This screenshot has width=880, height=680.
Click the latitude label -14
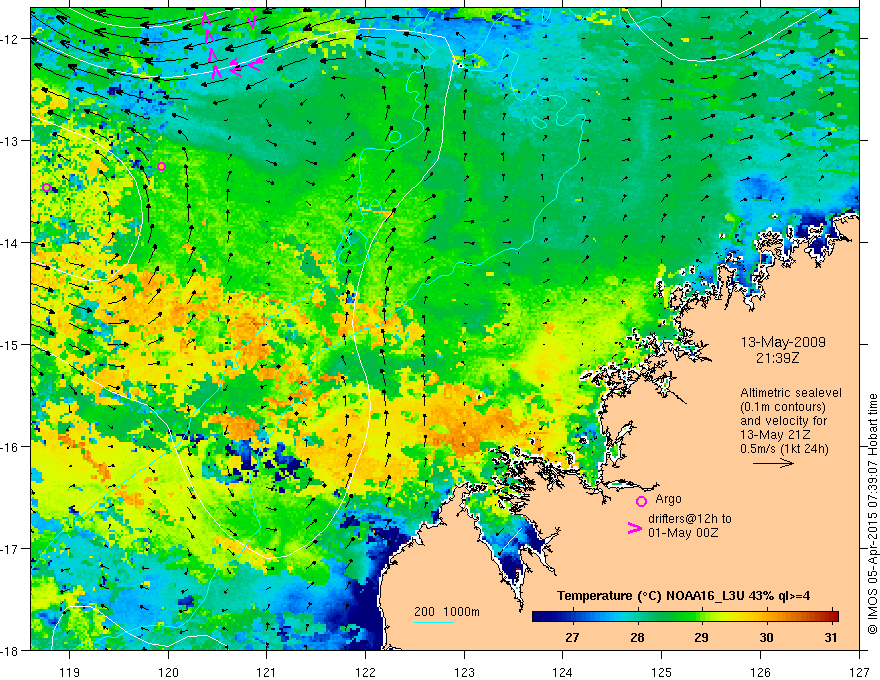[x=11, y=243]
